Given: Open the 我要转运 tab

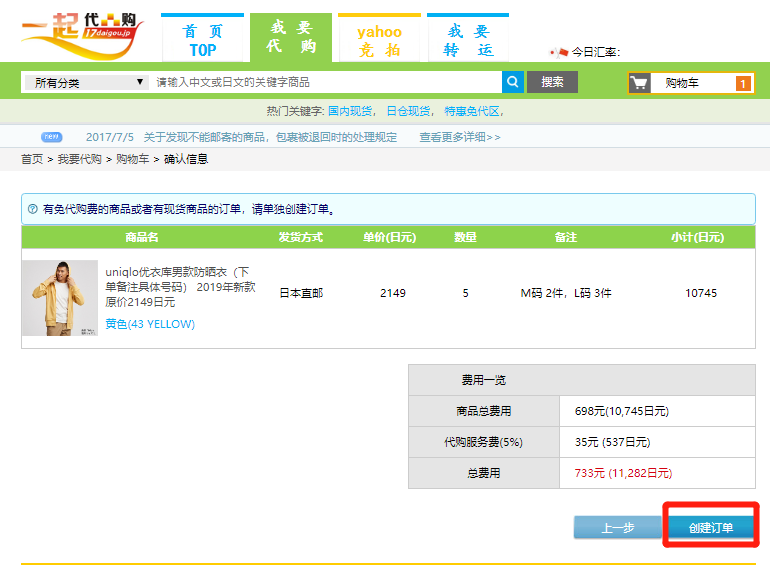Looking at the screenshot, I should coord(468,38).
